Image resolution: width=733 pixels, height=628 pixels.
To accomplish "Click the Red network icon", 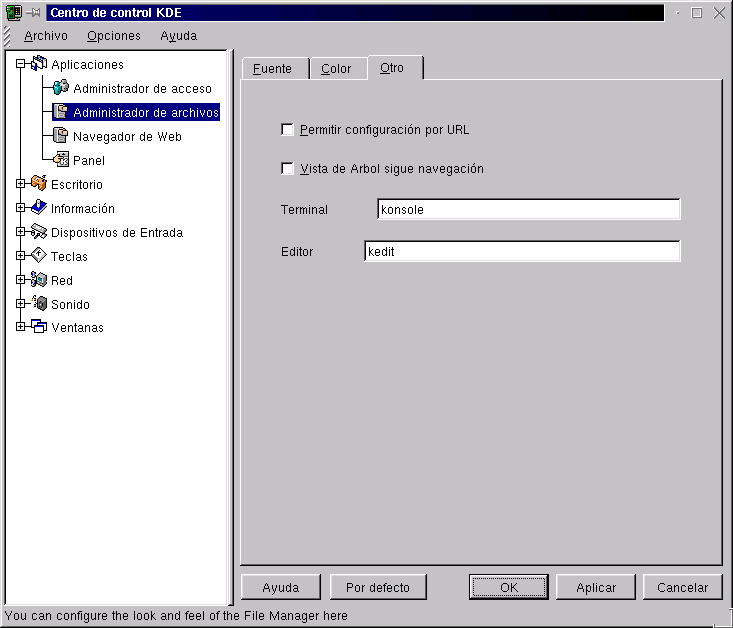I will pos(39,280).
